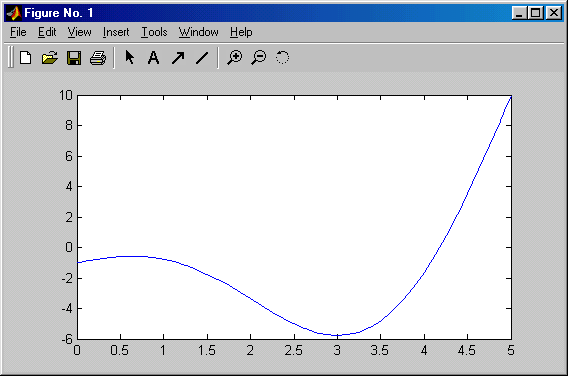Maximize the Figure No. 1 window

point(536,13)
